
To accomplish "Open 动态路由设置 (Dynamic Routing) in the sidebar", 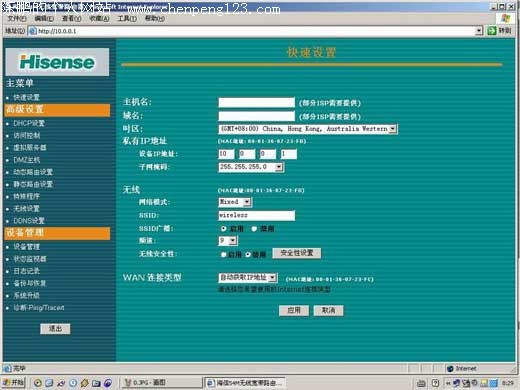I will [x=33, y=172].
